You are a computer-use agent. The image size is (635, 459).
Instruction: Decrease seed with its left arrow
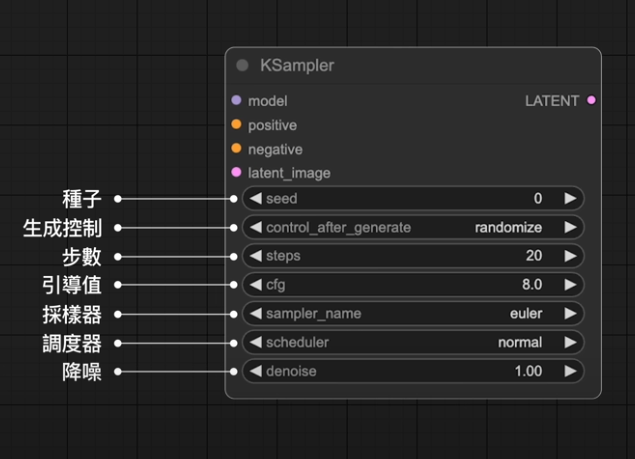[255, 199]
